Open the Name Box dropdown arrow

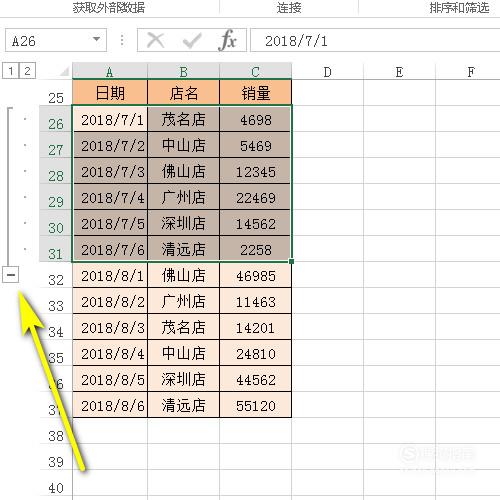click(96, 39)
